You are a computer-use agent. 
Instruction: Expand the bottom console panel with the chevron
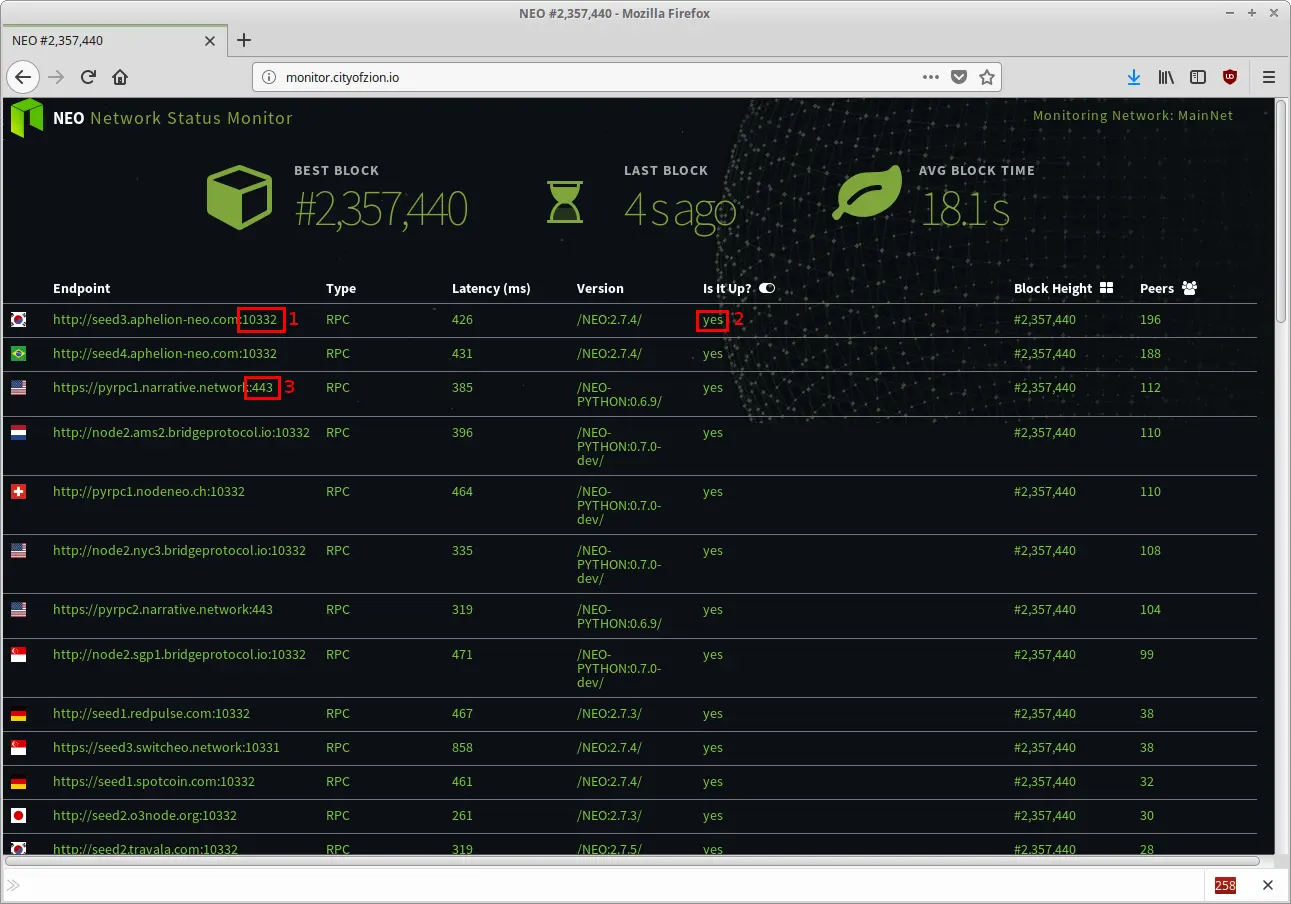[x=13, y=885]
